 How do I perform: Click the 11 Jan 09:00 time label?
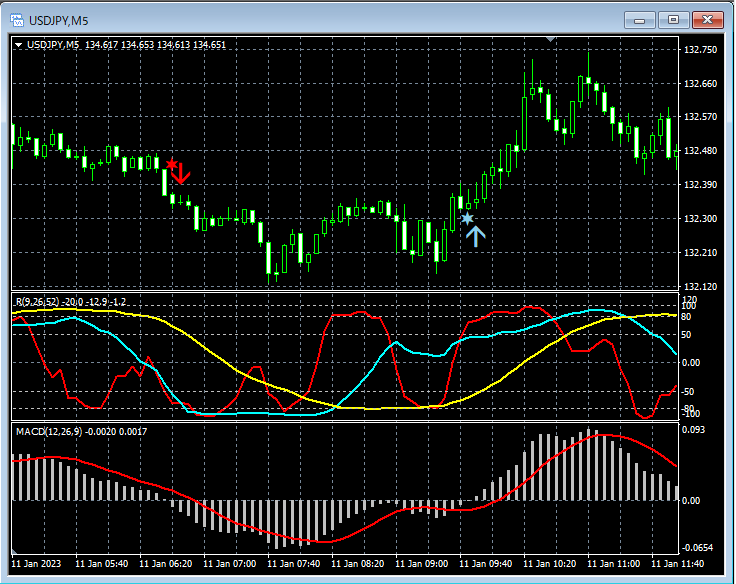pyautogui.click(x=422, y=563)
